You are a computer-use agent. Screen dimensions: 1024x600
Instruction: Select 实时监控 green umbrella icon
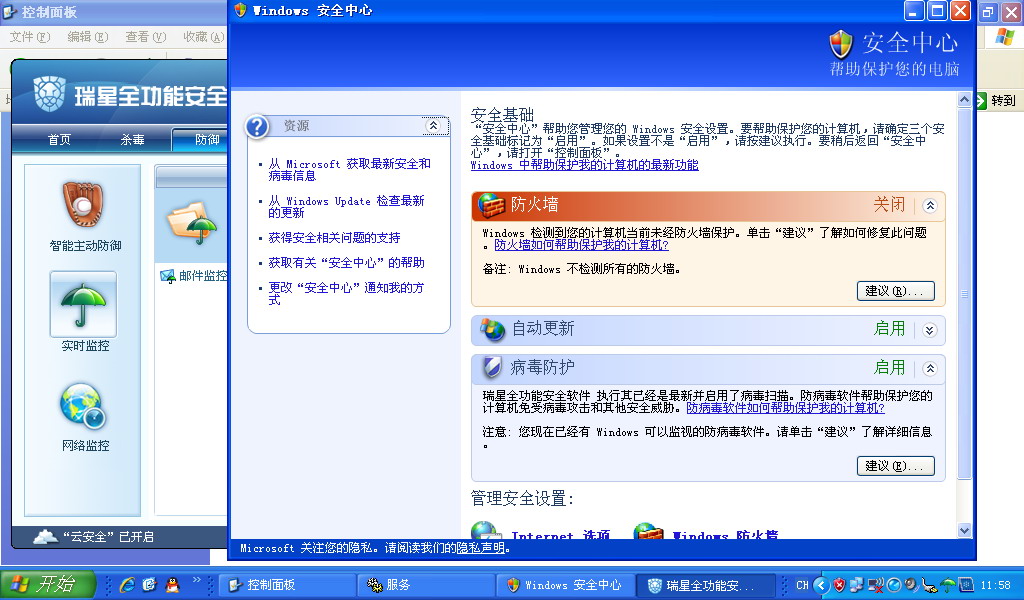pyautogui.click(x=83, y=304)
